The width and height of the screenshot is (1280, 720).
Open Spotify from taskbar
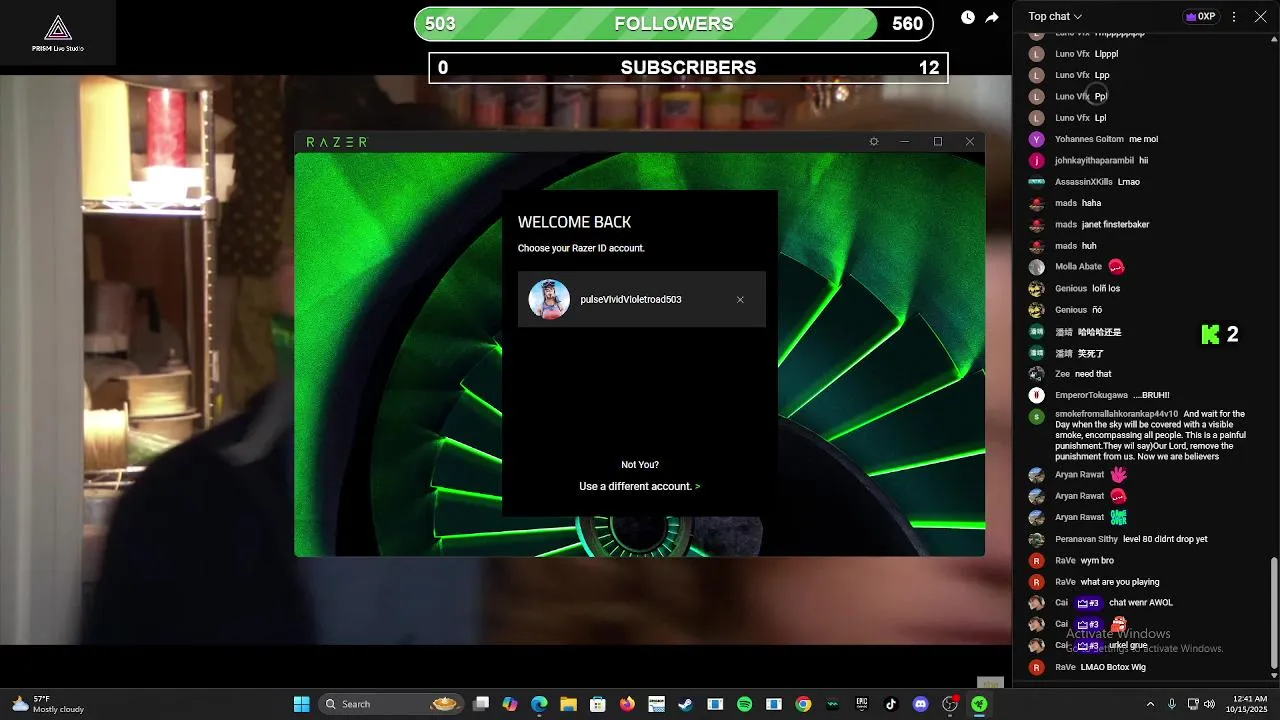(x=744, y=704)
